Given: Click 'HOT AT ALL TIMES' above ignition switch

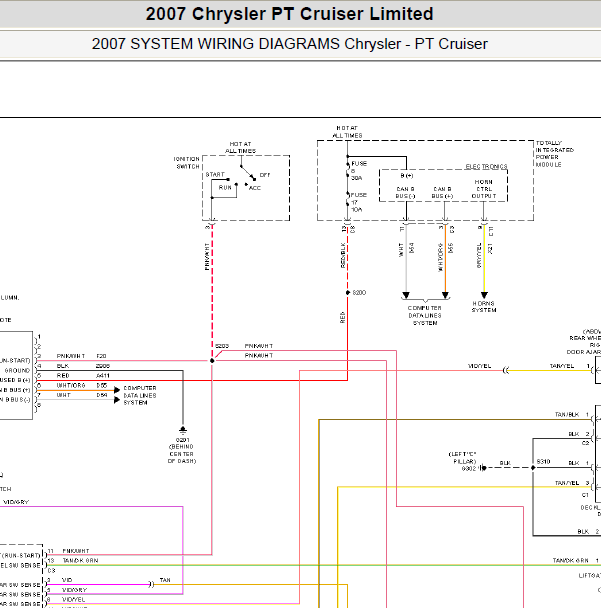Looking at the screenshot, I should [240, 147].
